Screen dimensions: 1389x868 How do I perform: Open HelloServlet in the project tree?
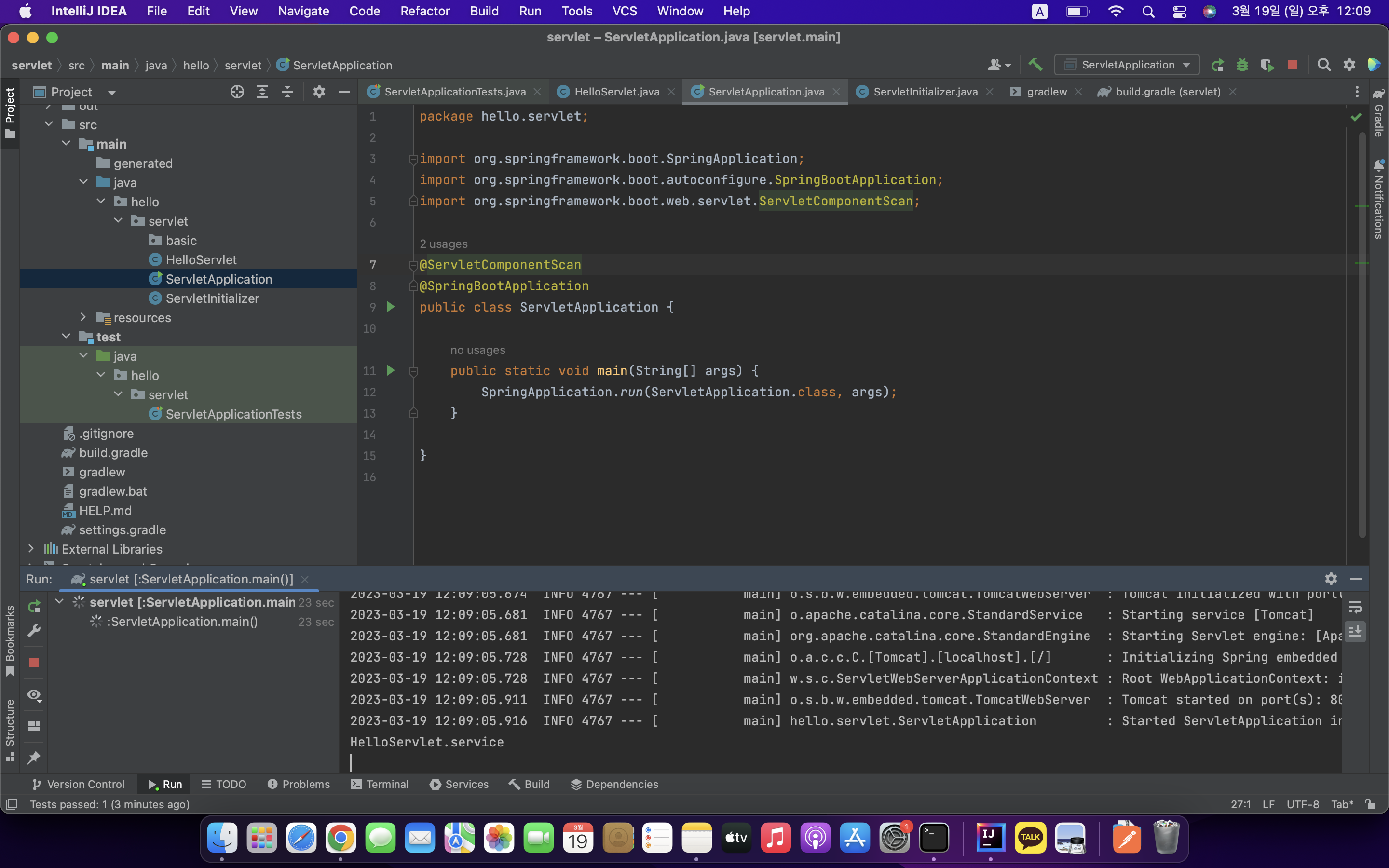click(201, 259)
